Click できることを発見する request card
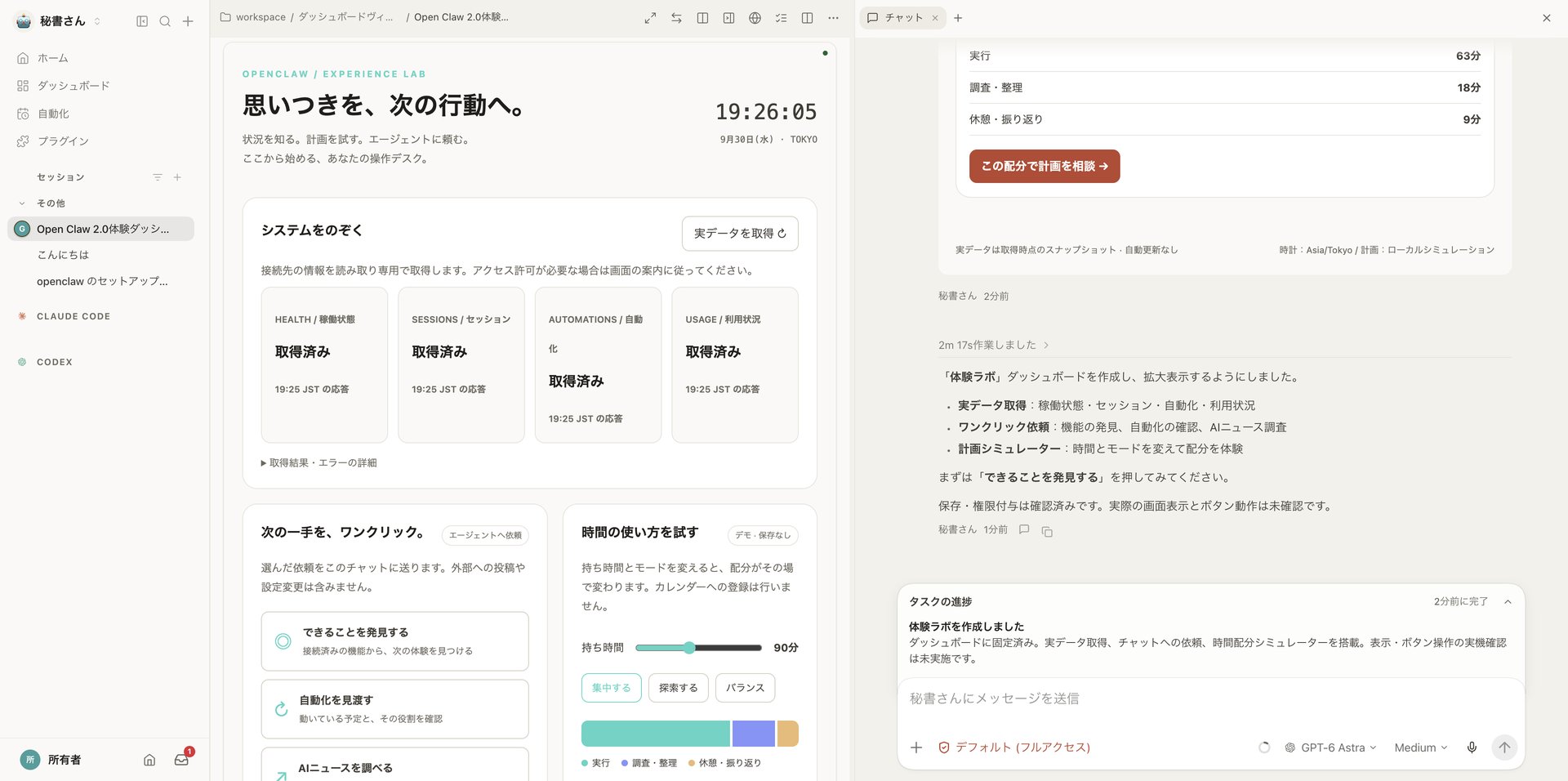 pyautogui.click(x=394, y=641)
